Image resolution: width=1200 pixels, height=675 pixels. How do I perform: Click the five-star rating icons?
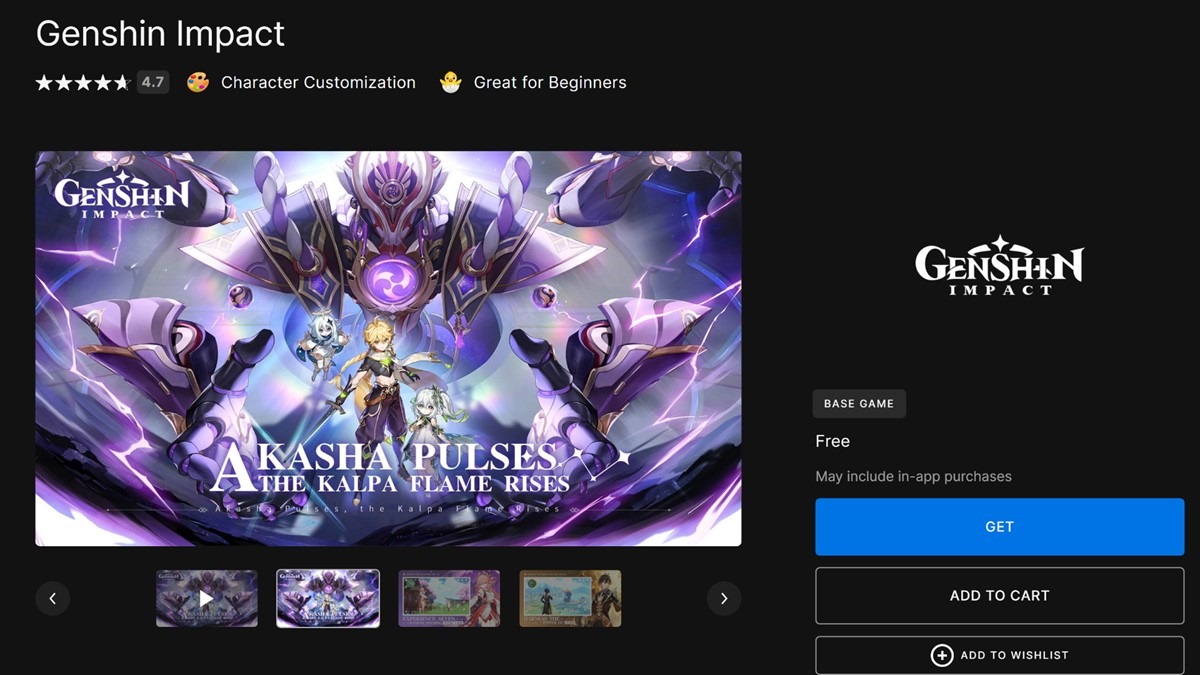[x=83, y=83]
